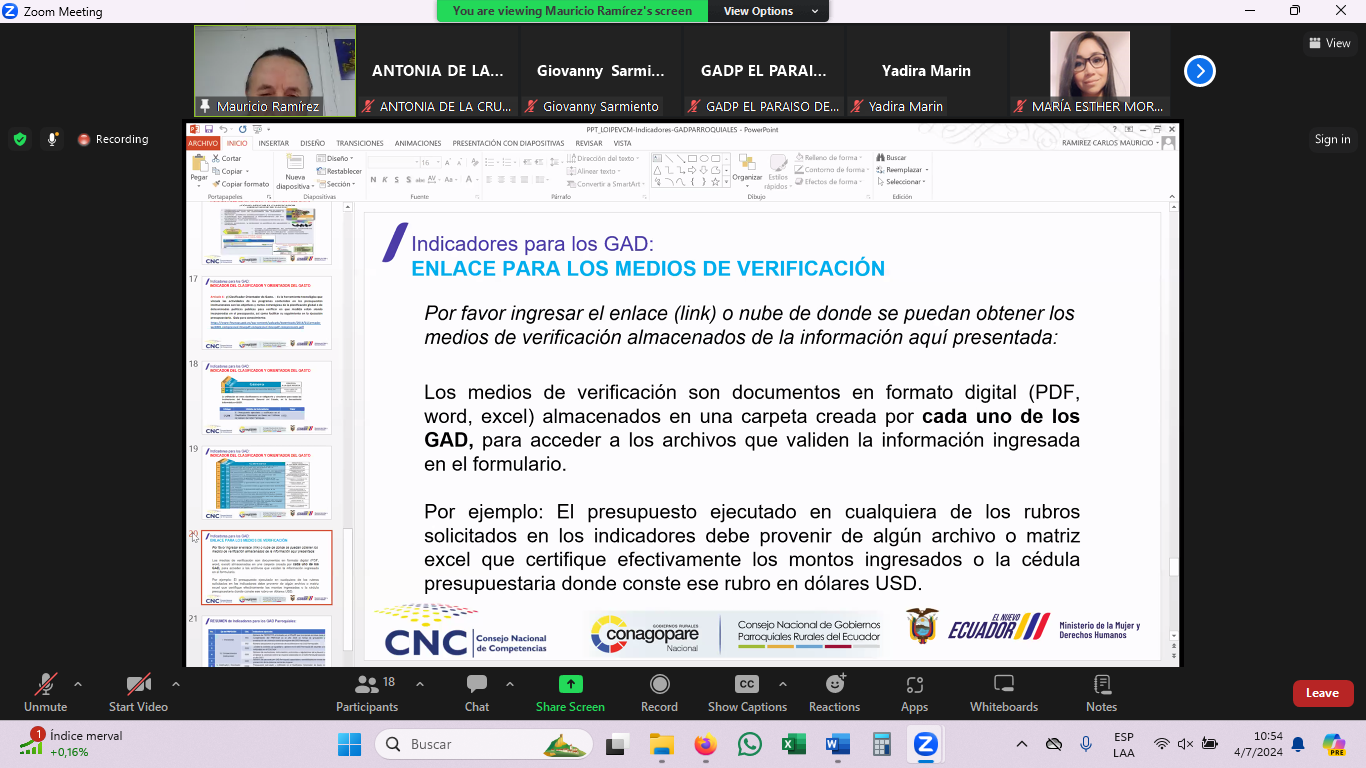The width and height of the screenshot is (1366, 768).
Task: Open the Zoom Apps icon
Action: pos(914,692)
